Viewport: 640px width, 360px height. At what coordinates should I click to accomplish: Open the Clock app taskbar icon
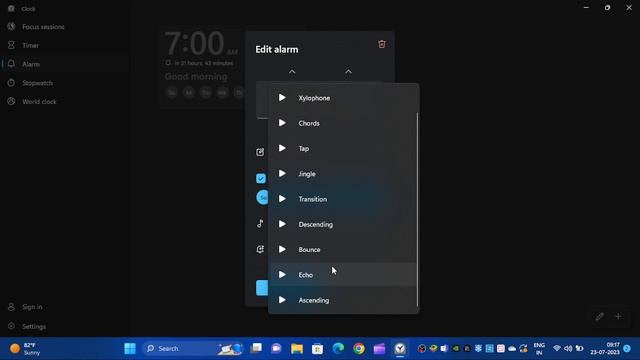pos(400,349)
